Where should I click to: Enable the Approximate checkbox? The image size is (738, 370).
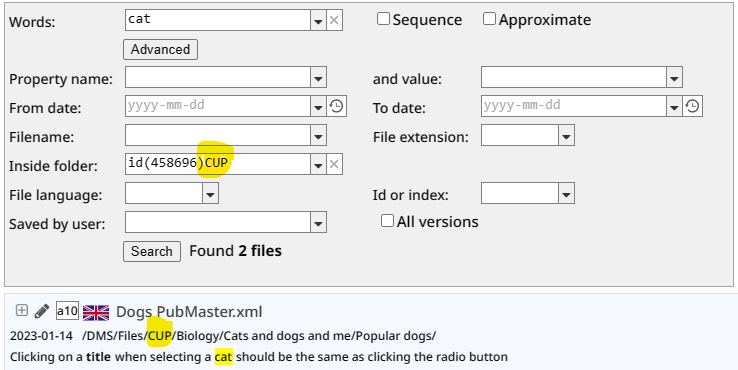tap(489, 19)
